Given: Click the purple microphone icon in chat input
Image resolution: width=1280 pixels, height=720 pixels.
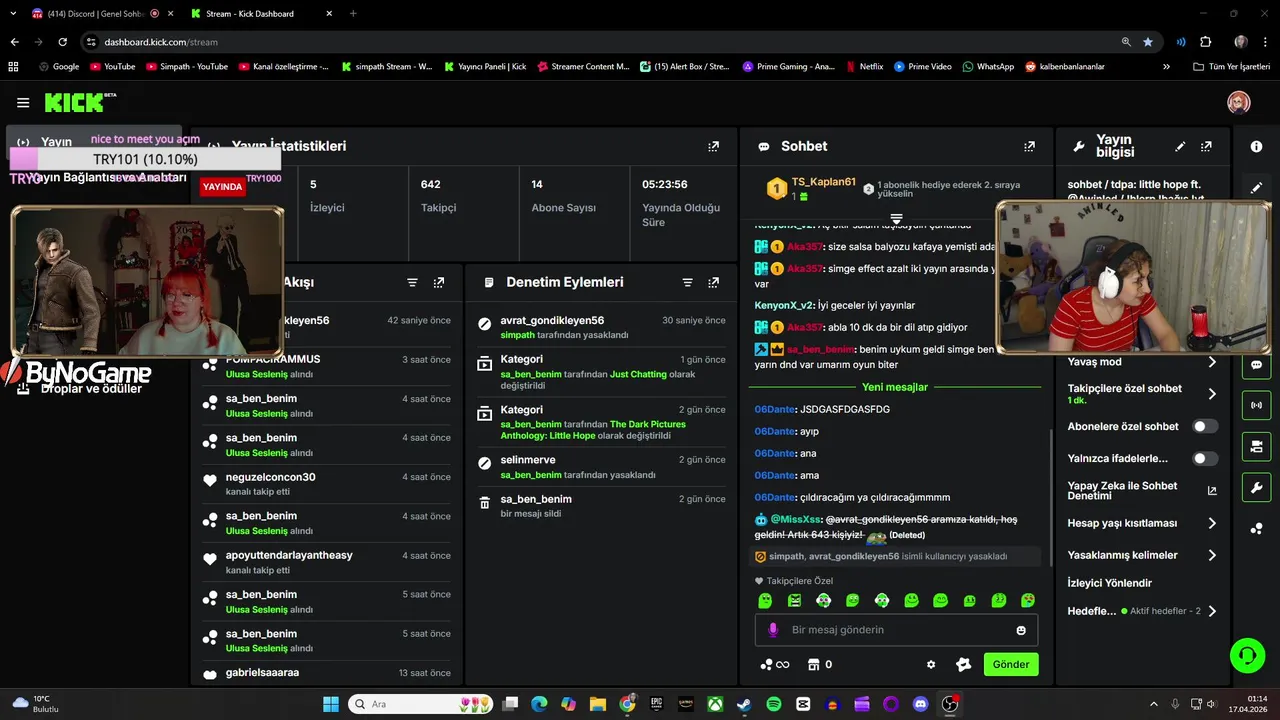Looking at the screenshot, I should (773, 630).
